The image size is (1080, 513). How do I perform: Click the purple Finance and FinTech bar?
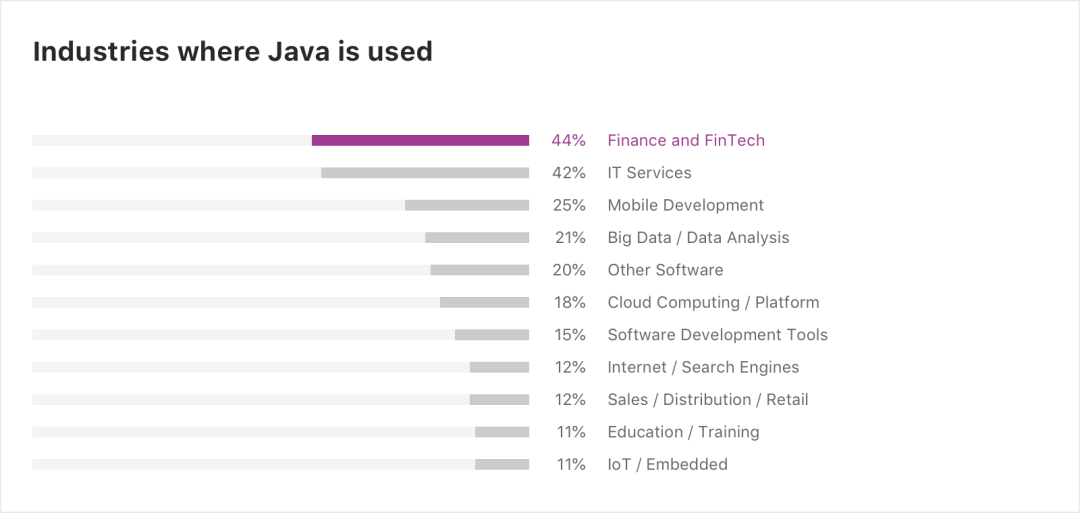[x=420, y=141]
